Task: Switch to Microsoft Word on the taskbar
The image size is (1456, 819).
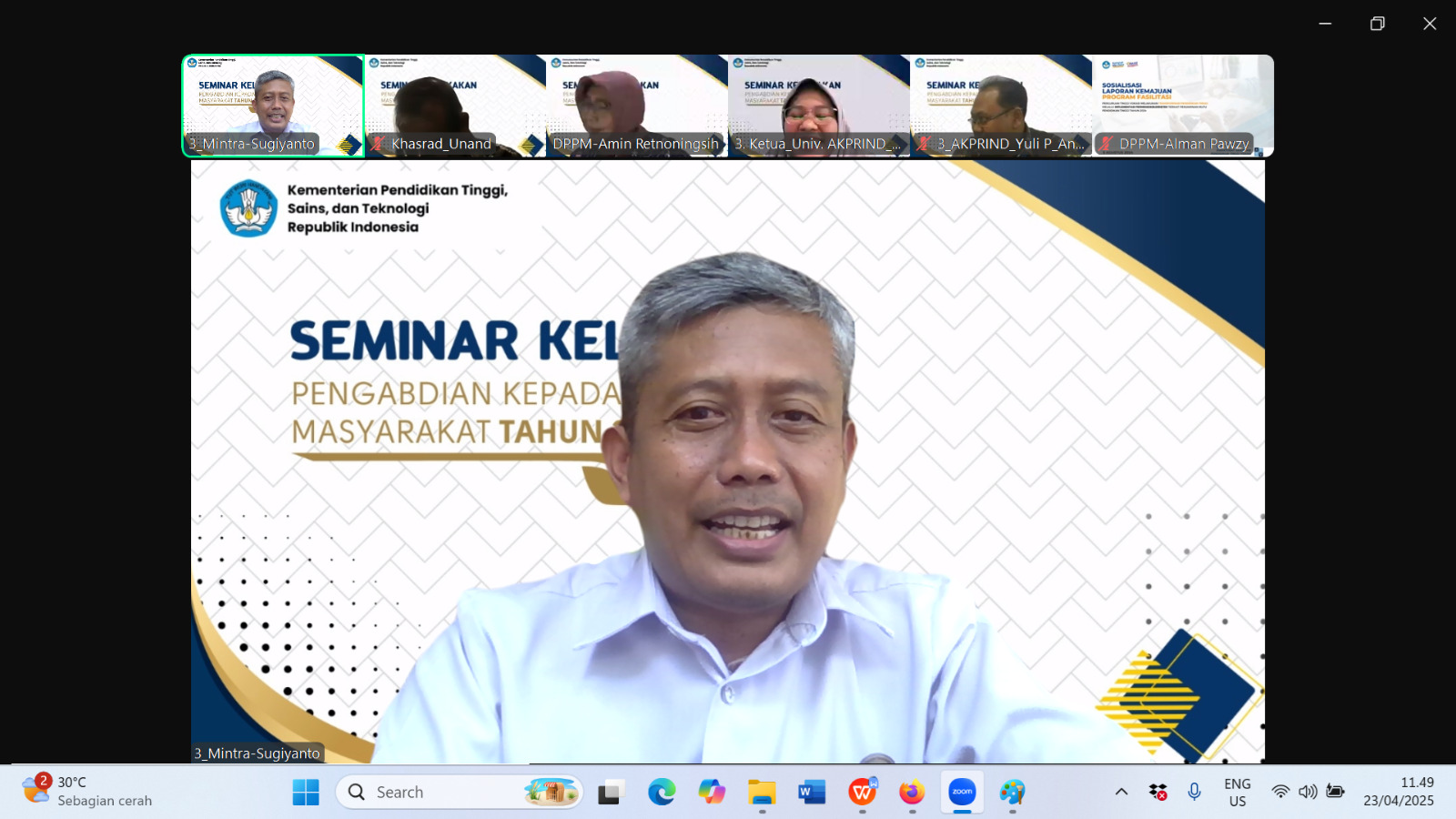Action: point(812,793)
